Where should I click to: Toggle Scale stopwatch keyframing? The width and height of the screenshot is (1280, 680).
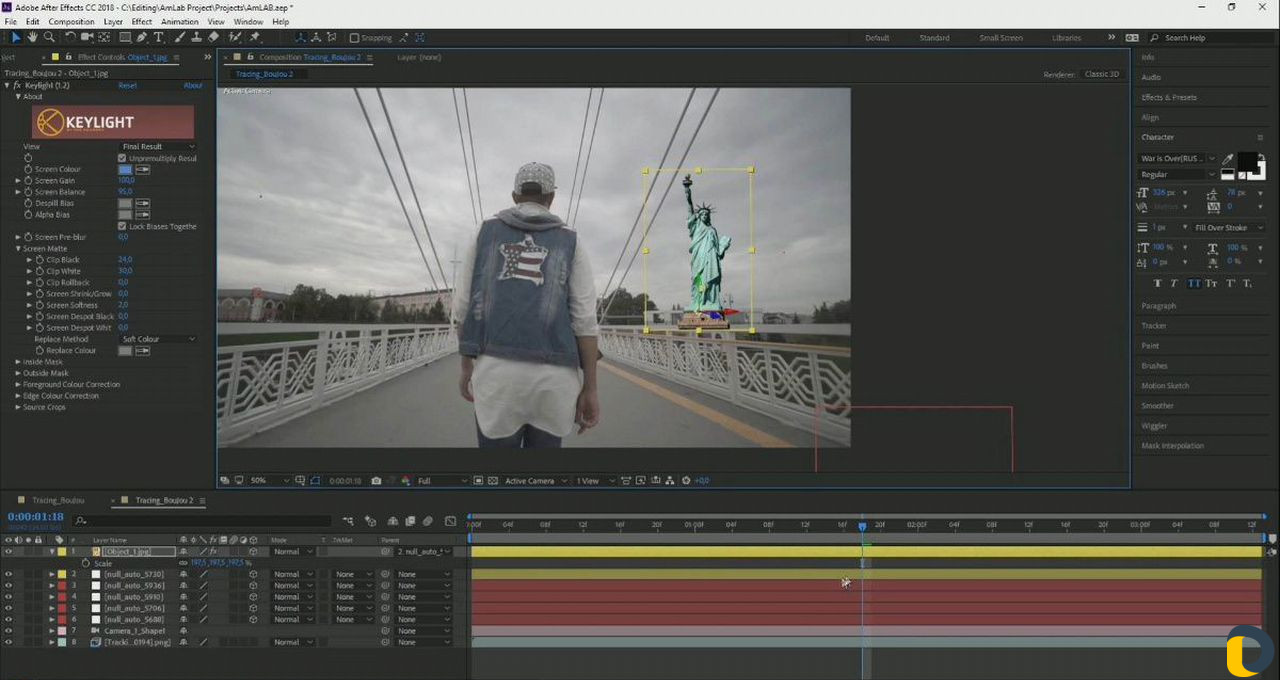click(87, 563)
